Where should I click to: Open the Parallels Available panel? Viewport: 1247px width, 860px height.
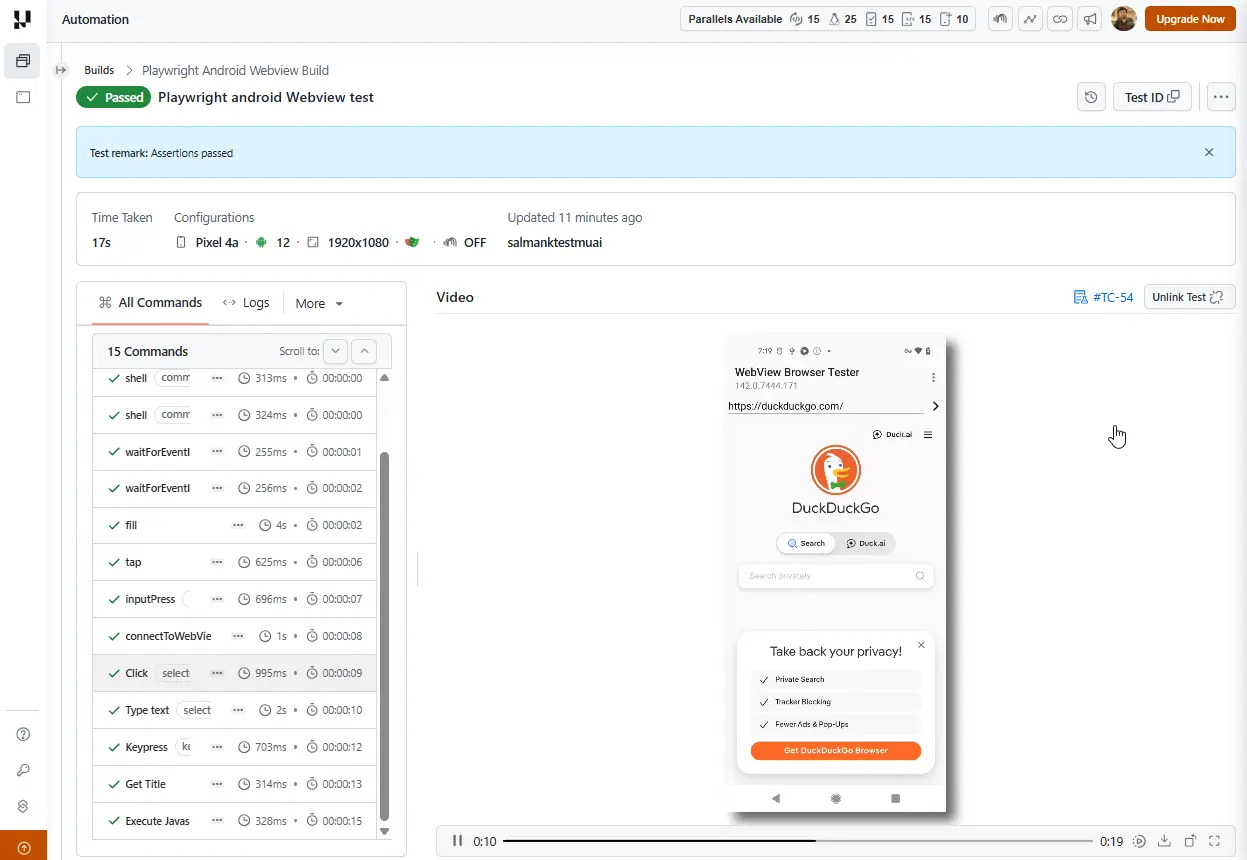coord(828,19)
